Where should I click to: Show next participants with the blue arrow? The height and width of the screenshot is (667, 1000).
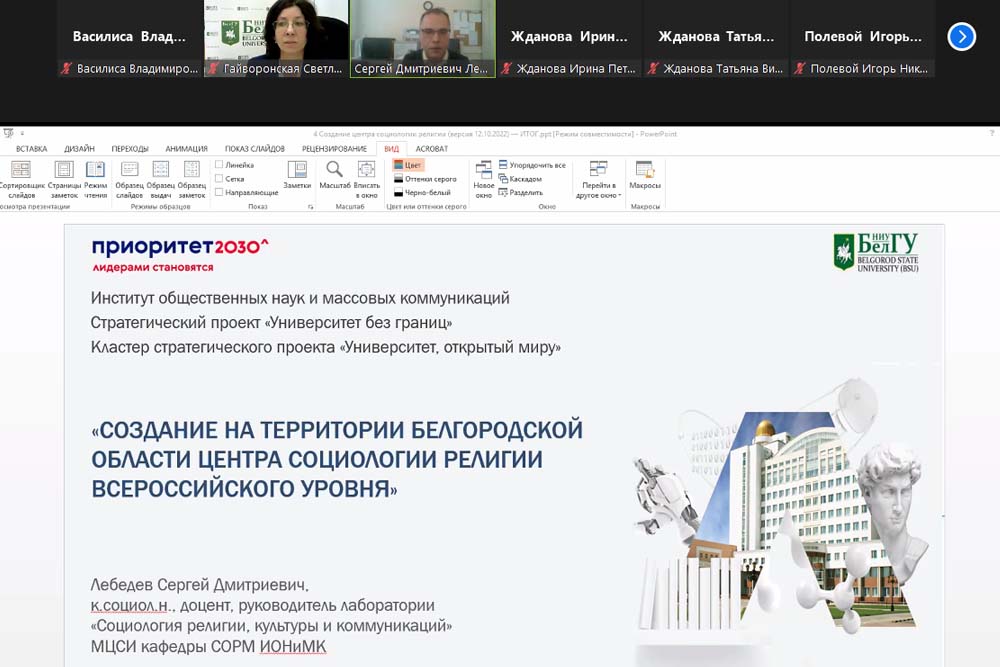pyautogui.click(x=961, y=37)
